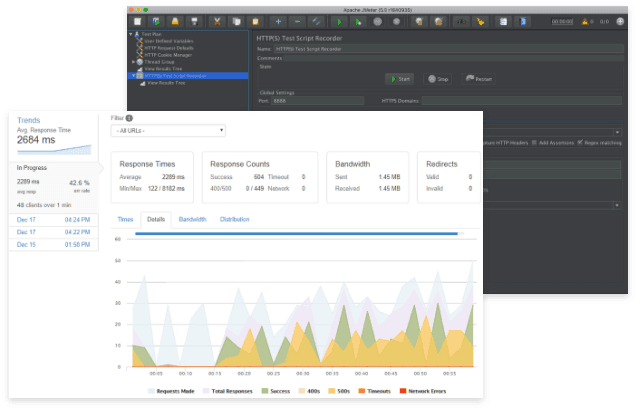Click the Shutdown icon in JMeter toolbar
637x410 pixels.
[396, 22]
